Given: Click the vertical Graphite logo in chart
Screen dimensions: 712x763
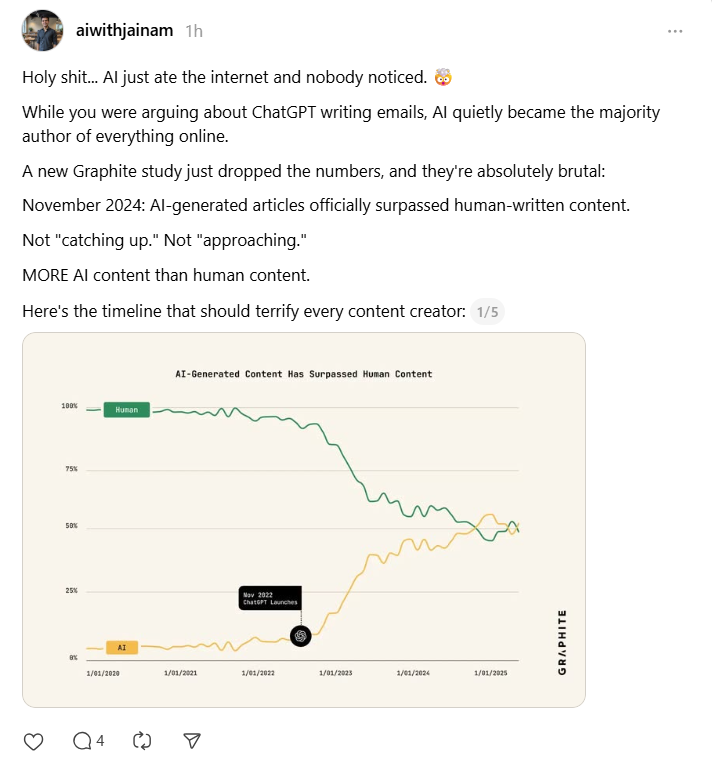Looking at the screenshot, I should pyautogui.click(x=562, y=641).
